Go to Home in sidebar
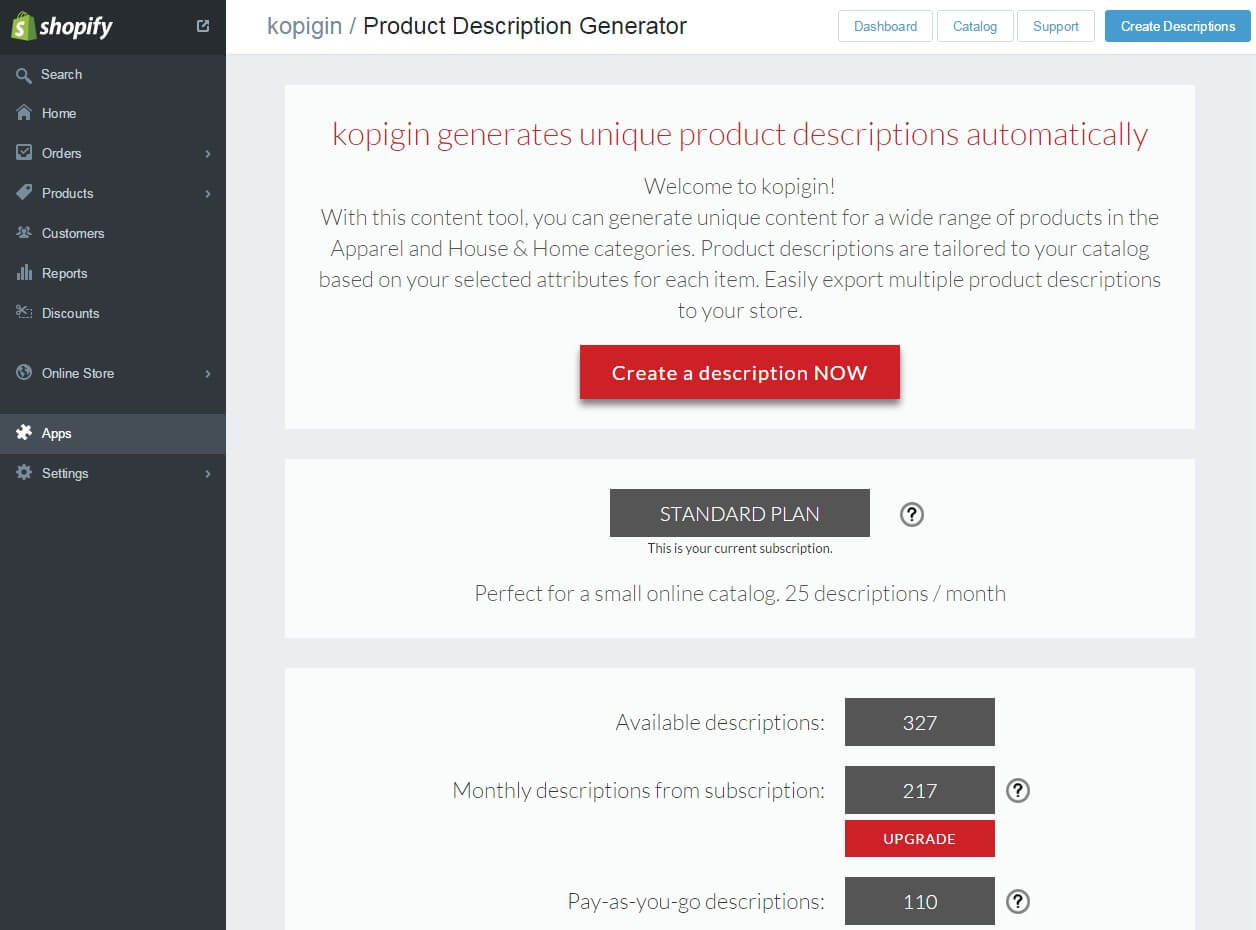This screenshot has height=930, width=1256. [x=113, y=113]
